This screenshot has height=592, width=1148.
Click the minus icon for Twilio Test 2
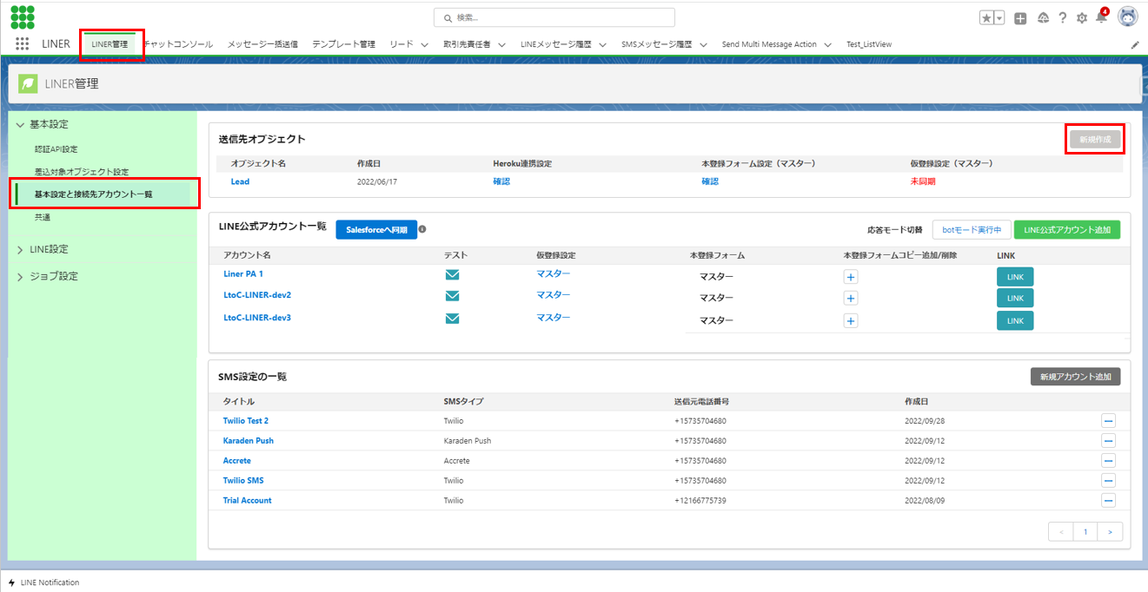click(1108, 421)
